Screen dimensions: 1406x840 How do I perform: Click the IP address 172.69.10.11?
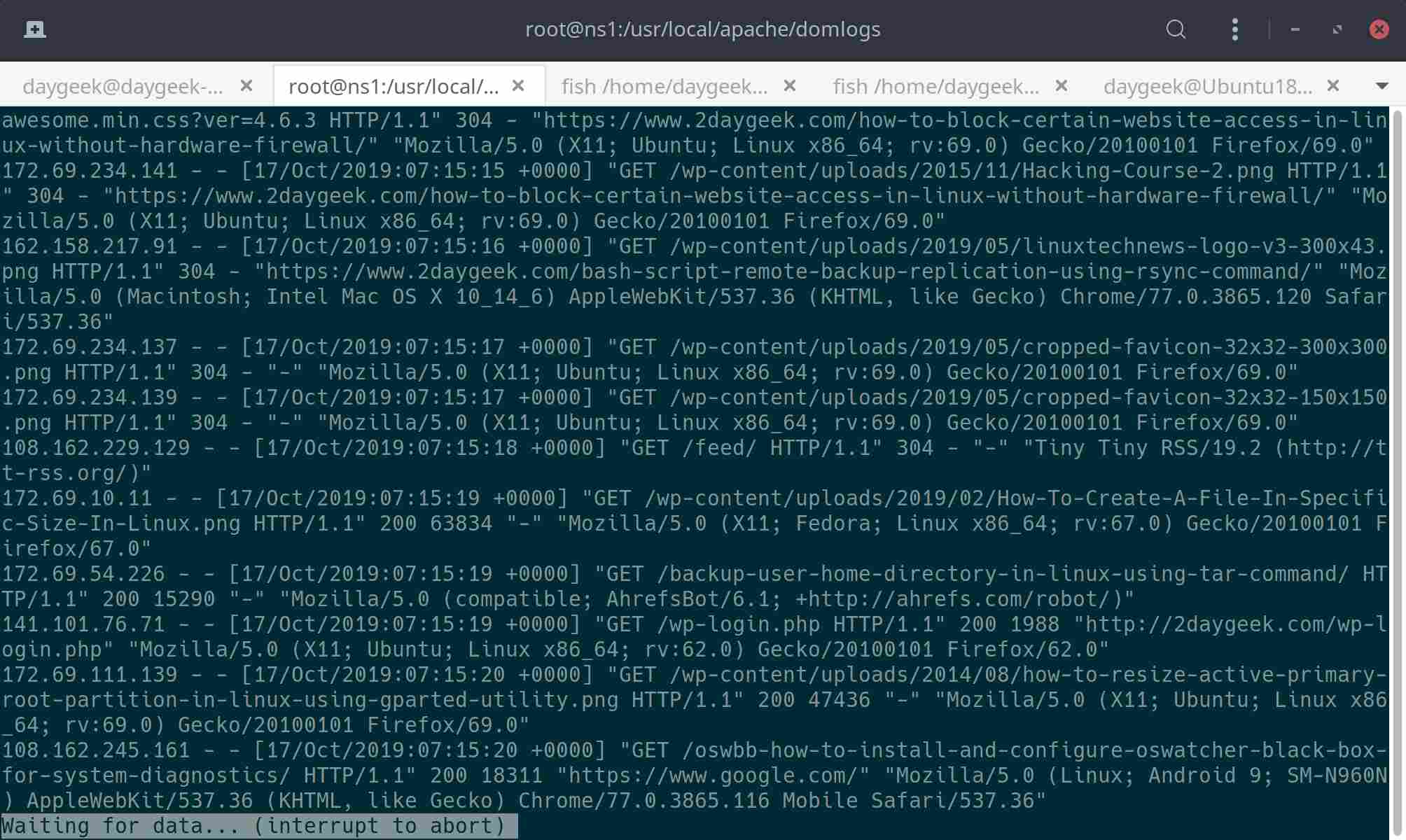click(x=77, y=498)
